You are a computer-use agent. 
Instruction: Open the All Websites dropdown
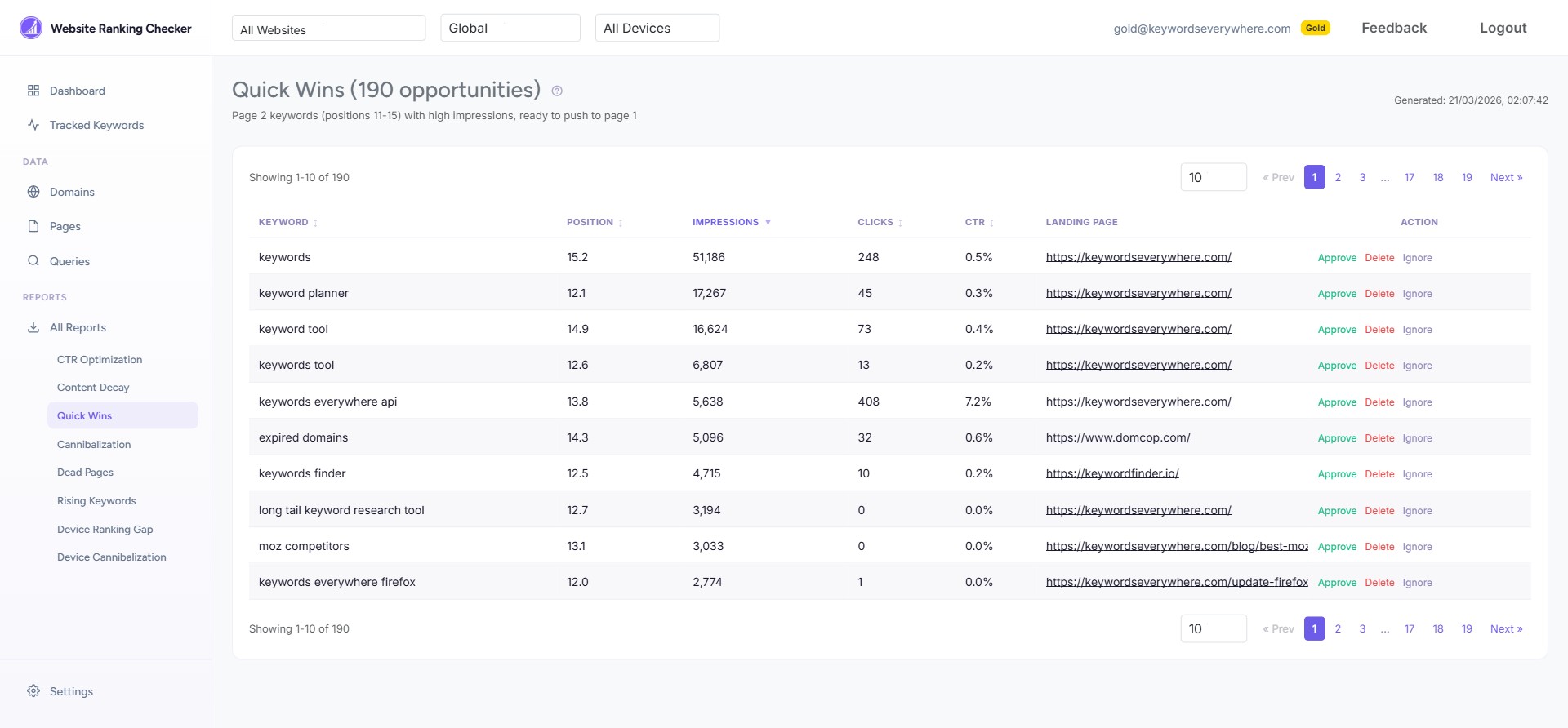click(328, 28)
